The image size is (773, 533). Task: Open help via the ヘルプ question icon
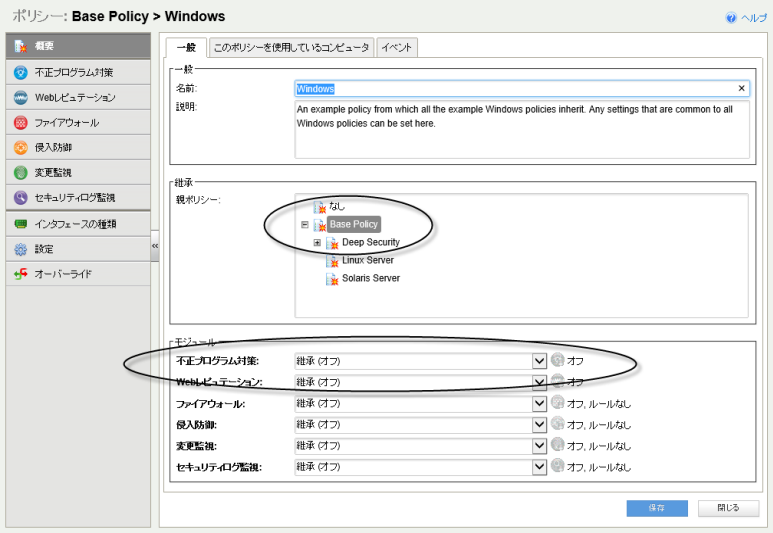(732, 18)
